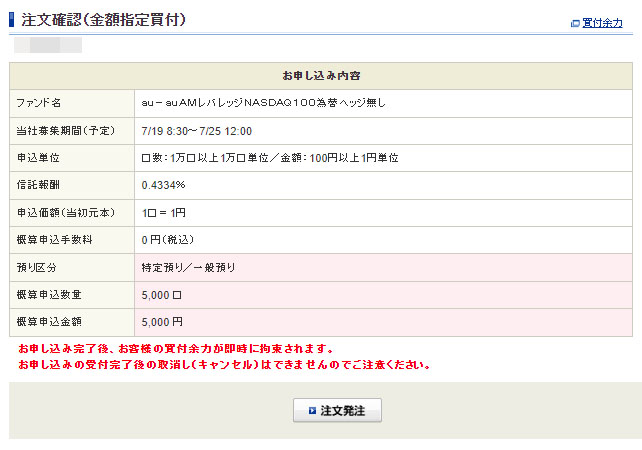
Task: Click the ファンド名 row label
Action: pyautogui.click(x=39, y=103)
